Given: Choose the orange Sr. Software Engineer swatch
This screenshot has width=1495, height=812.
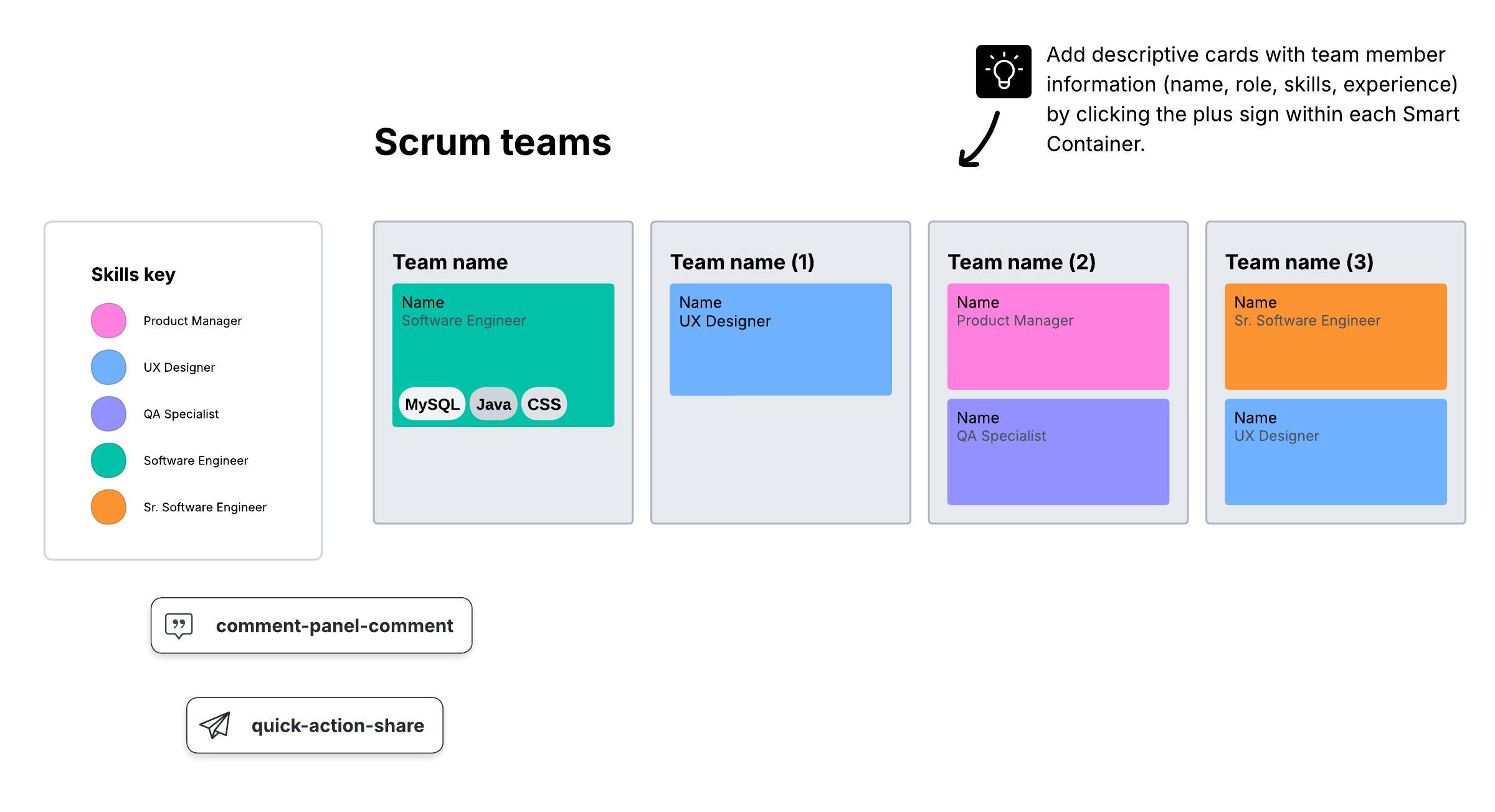Looking at the screenshot, I should [108, 507].
